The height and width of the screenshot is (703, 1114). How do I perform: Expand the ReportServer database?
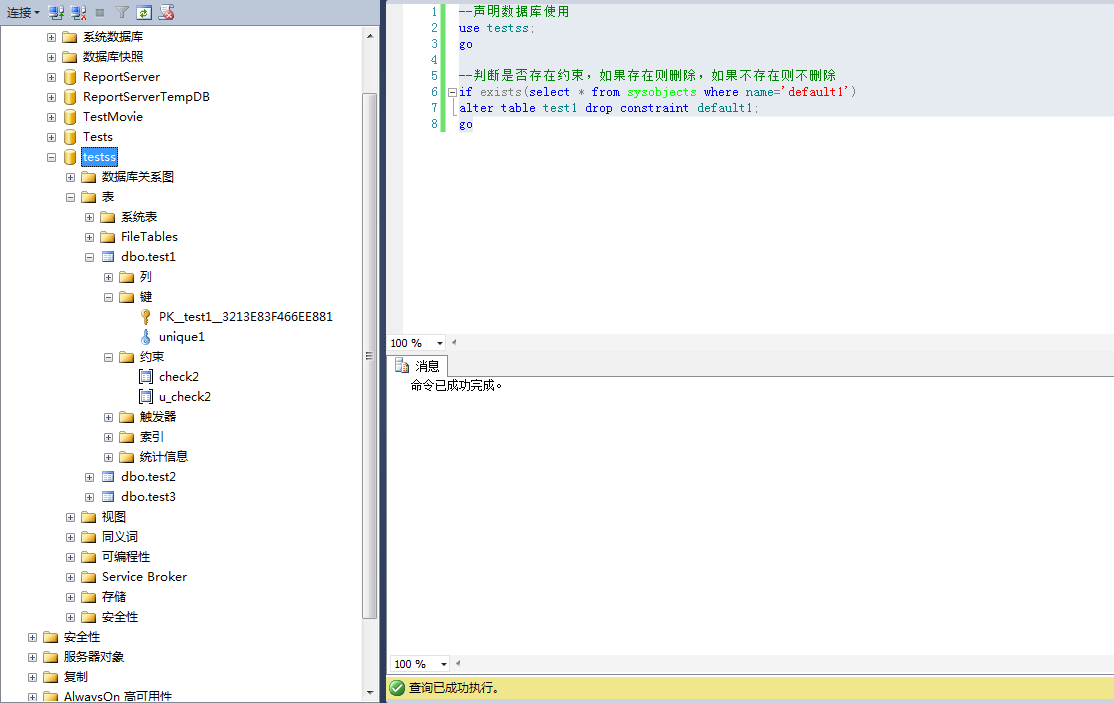pos(51,77)
